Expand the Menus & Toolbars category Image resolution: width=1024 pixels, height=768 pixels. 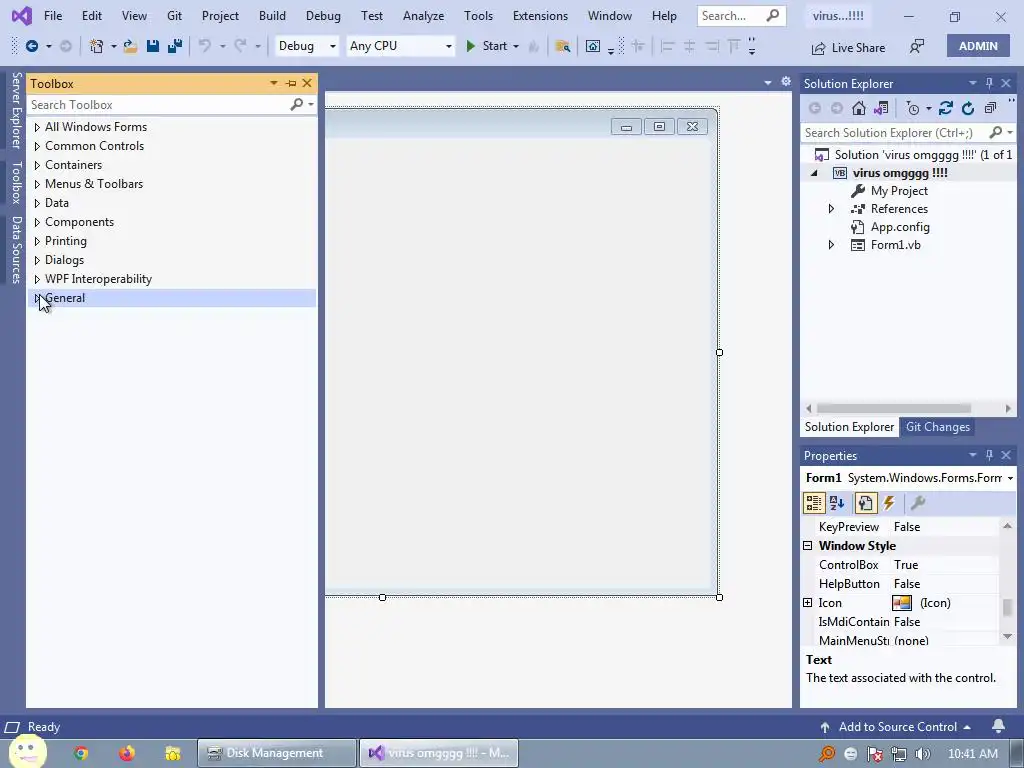coord(37,184)
